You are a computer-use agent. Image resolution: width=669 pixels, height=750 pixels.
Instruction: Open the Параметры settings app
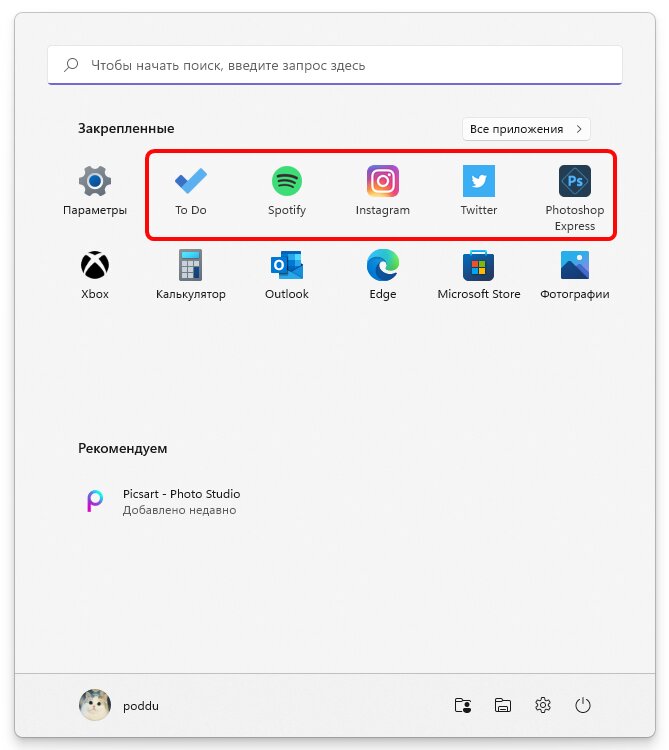tap(95, 191)
